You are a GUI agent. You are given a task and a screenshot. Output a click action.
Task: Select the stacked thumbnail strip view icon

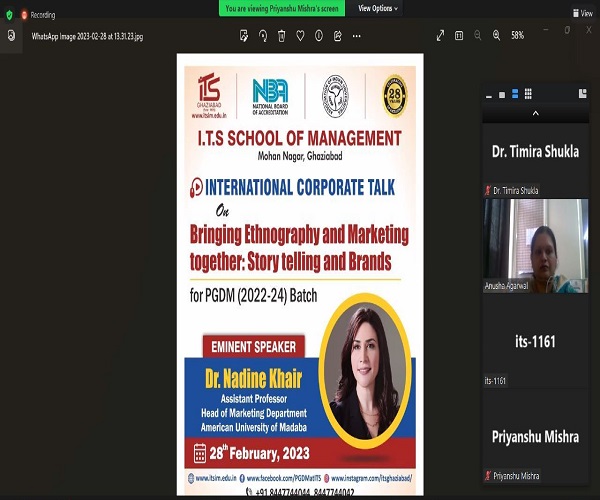pos(515,94)
